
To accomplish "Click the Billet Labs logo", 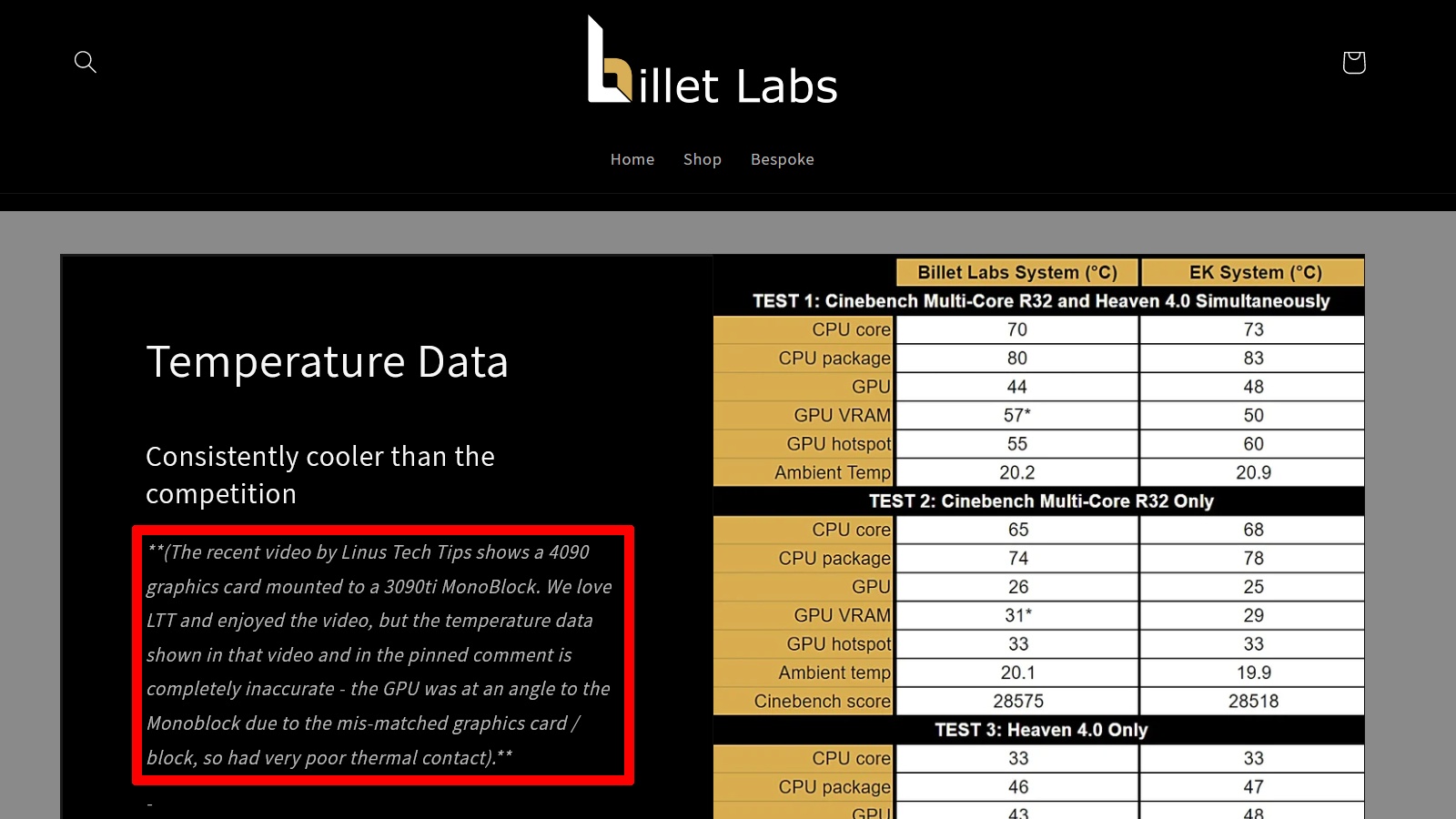I will [713, 60].
